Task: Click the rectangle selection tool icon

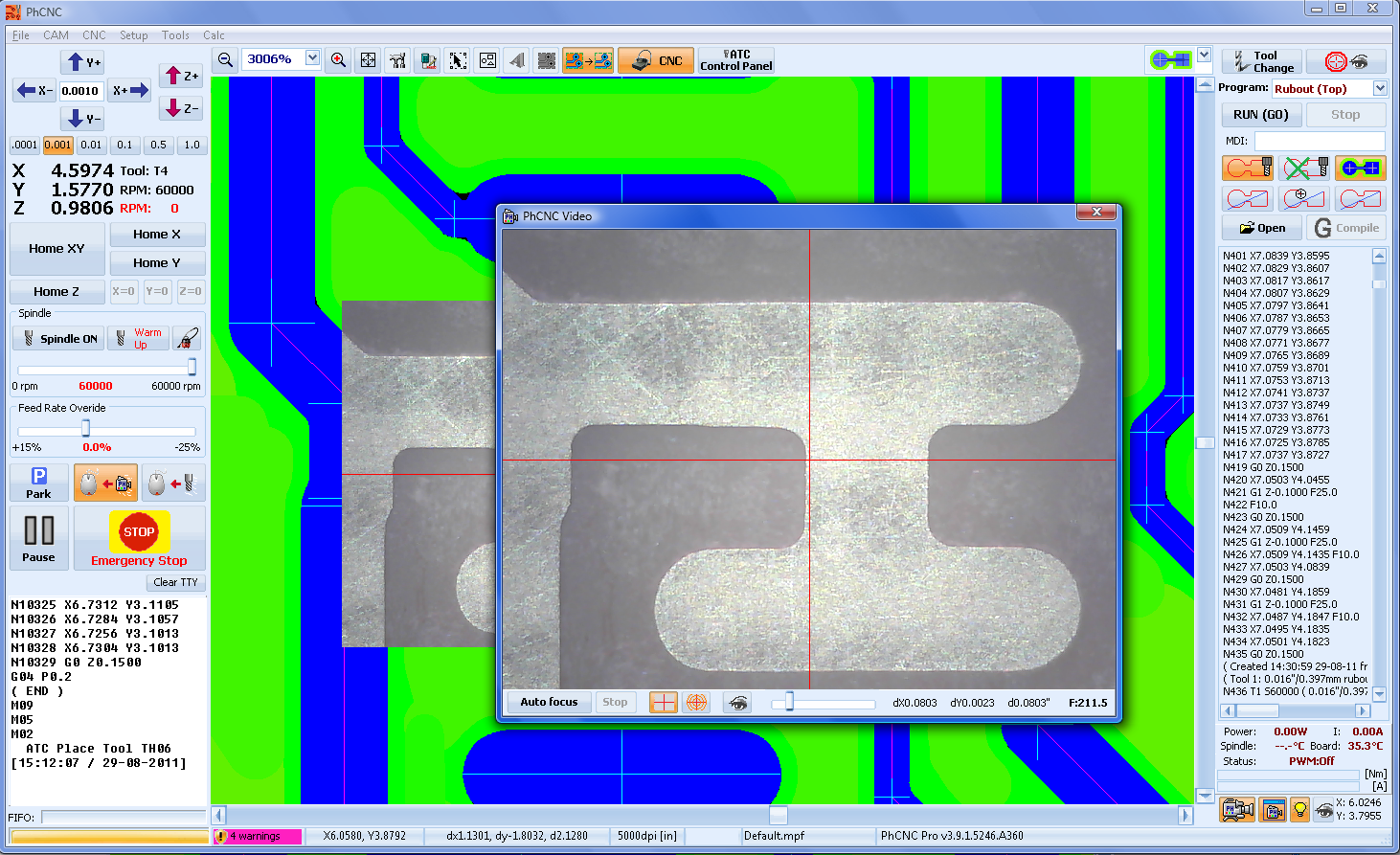Action: point(458,60)
